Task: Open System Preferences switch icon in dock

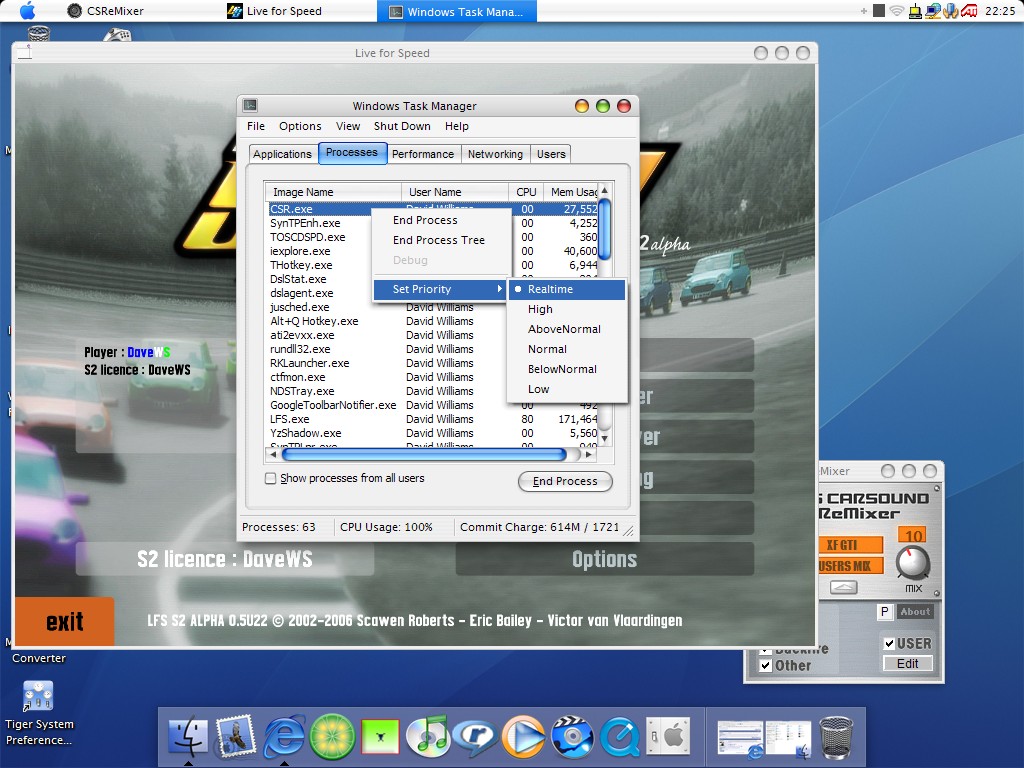Action: coord(667,737)
